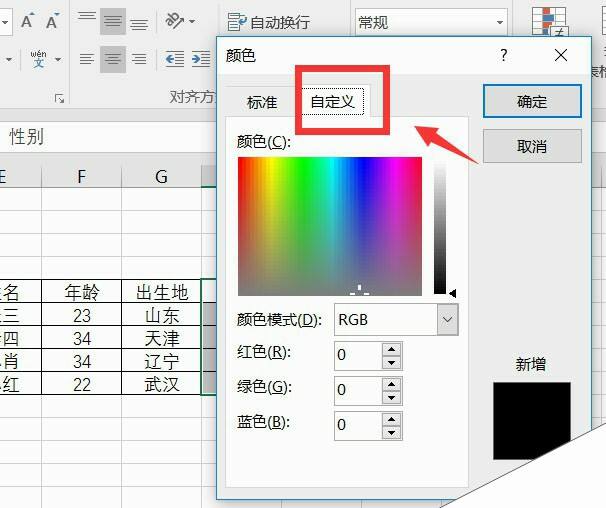Click the 红色(R) value field
The width and height of the screenshot is (606, 508).
358,355
